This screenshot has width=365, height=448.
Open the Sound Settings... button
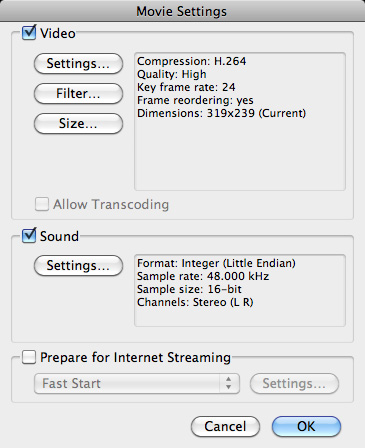78,265
